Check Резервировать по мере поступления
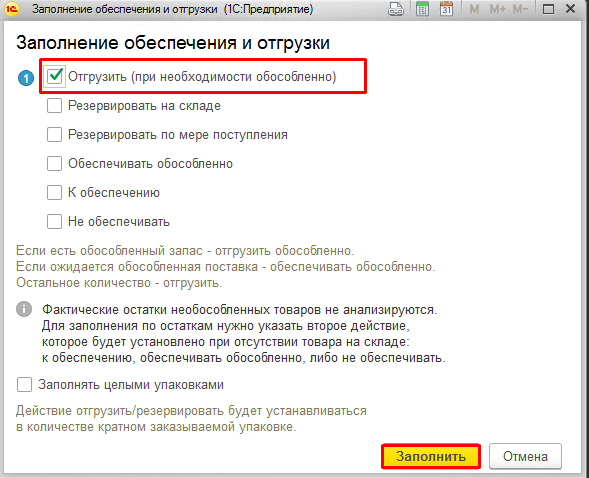This screenshot has height=478, width=589. coord(54,134)
